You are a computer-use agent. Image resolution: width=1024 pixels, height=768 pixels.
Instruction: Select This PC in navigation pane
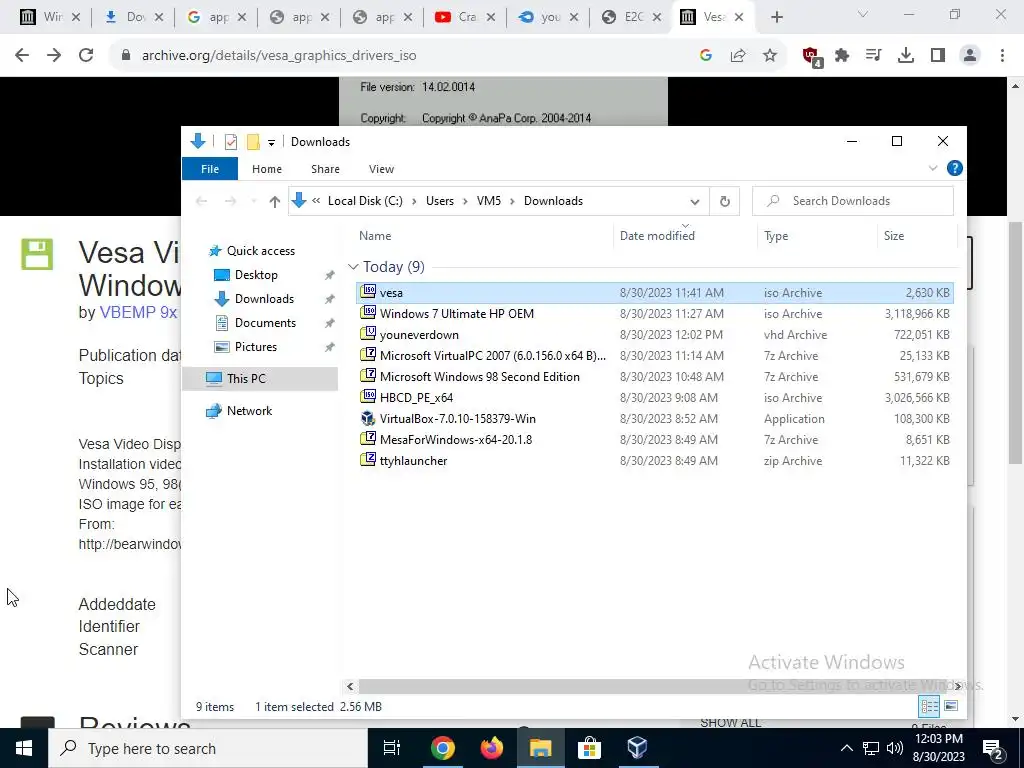(x=260, y=379)
